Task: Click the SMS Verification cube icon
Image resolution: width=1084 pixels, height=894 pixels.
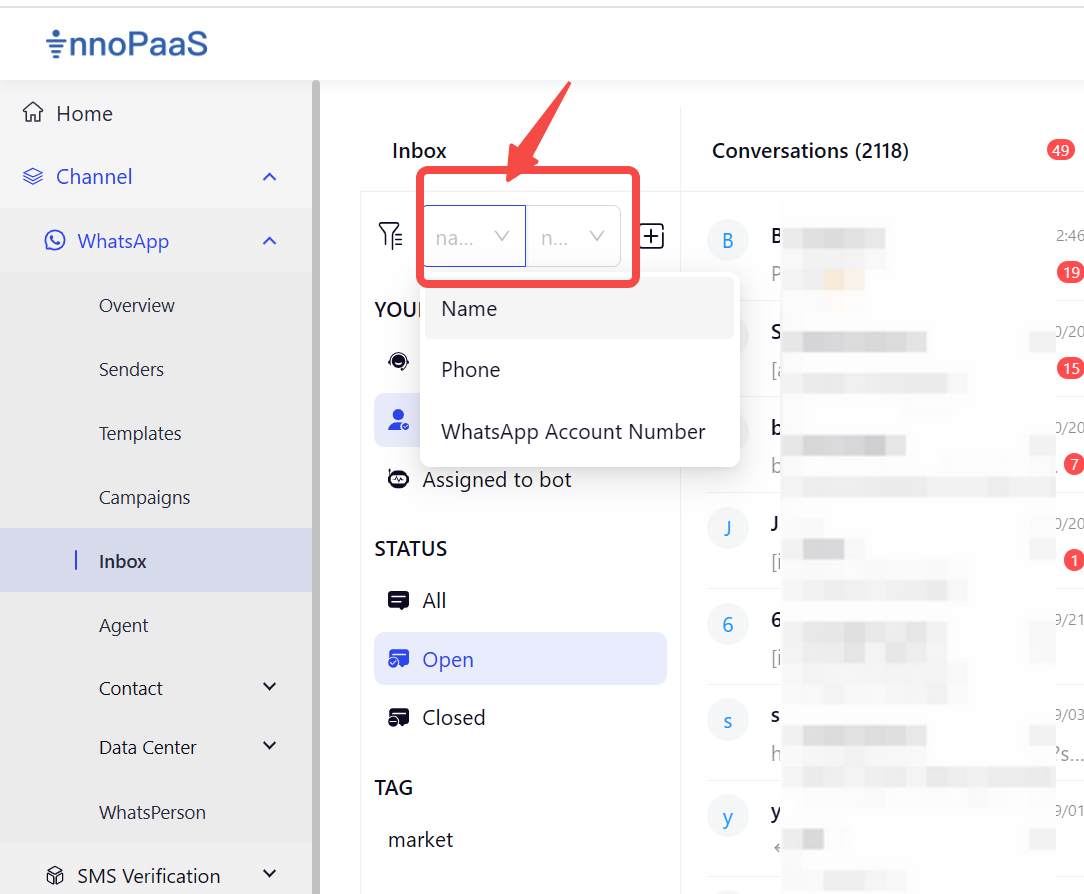Action: coord(55,876)
